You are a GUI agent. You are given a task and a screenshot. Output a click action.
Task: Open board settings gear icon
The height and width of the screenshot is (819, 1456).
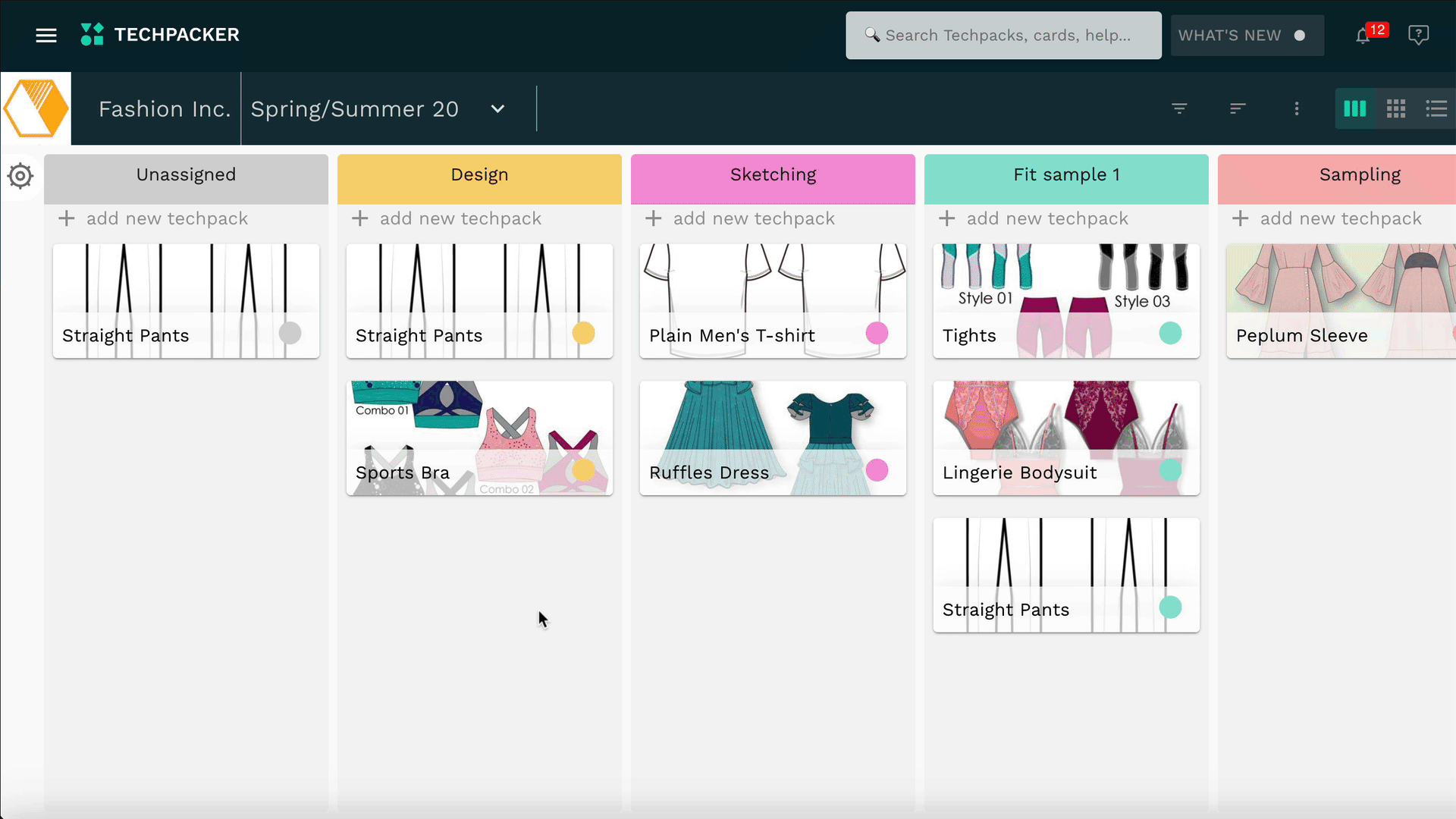tap(20, 177)
